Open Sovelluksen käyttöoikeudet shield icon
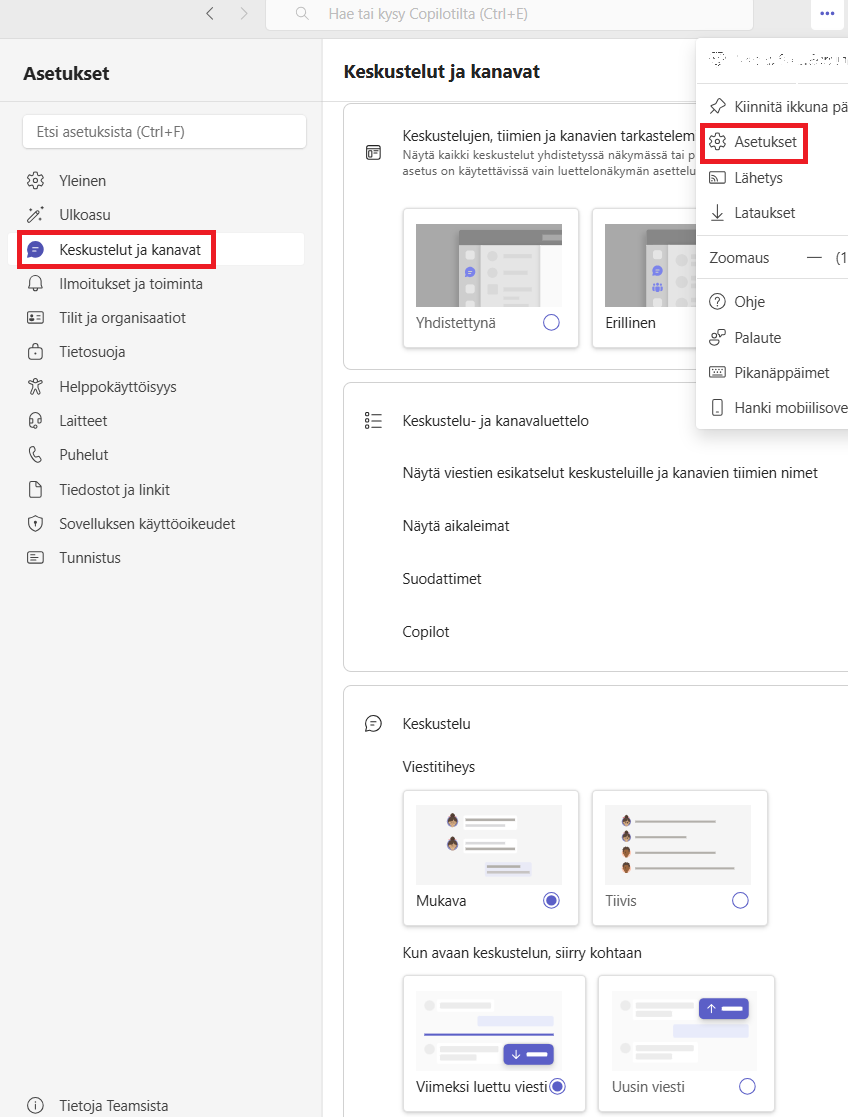This screenshot has width=848, height=1117. click(35, 524)
